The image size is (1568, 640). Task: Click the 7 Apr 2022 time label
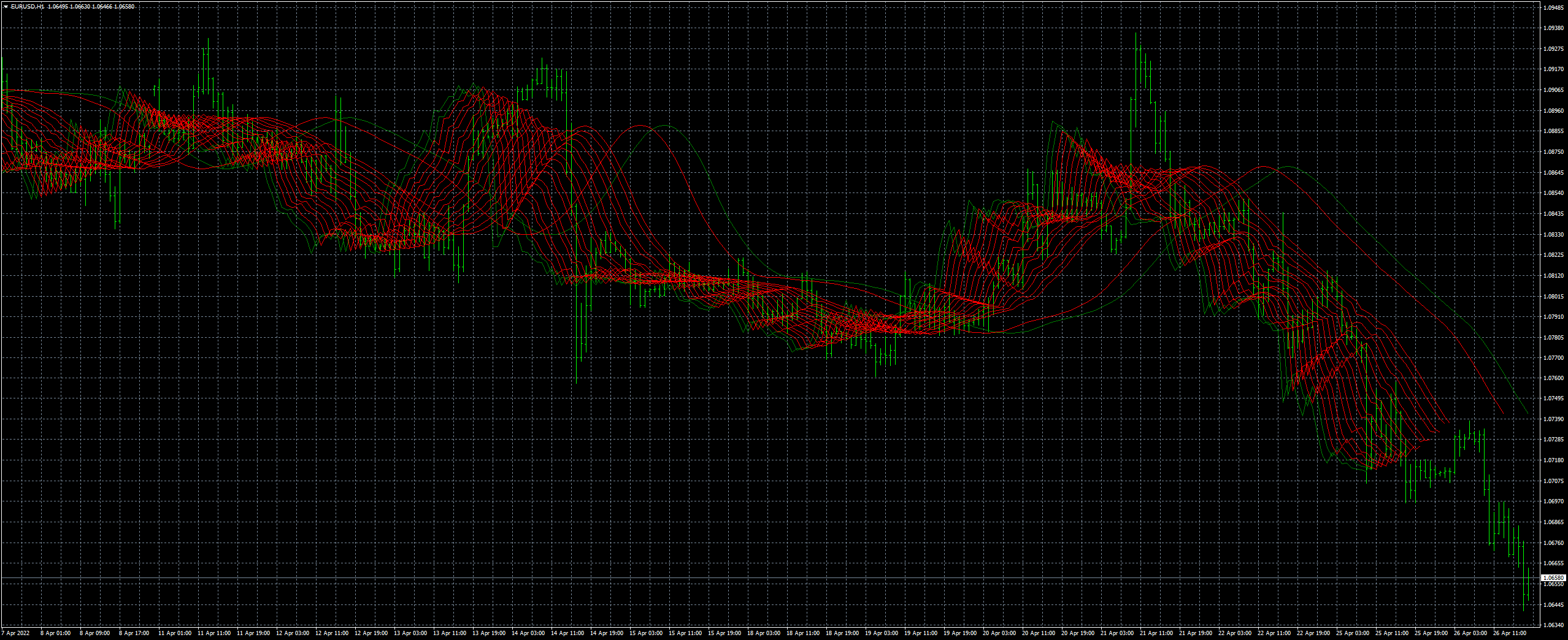coord(15,633)
